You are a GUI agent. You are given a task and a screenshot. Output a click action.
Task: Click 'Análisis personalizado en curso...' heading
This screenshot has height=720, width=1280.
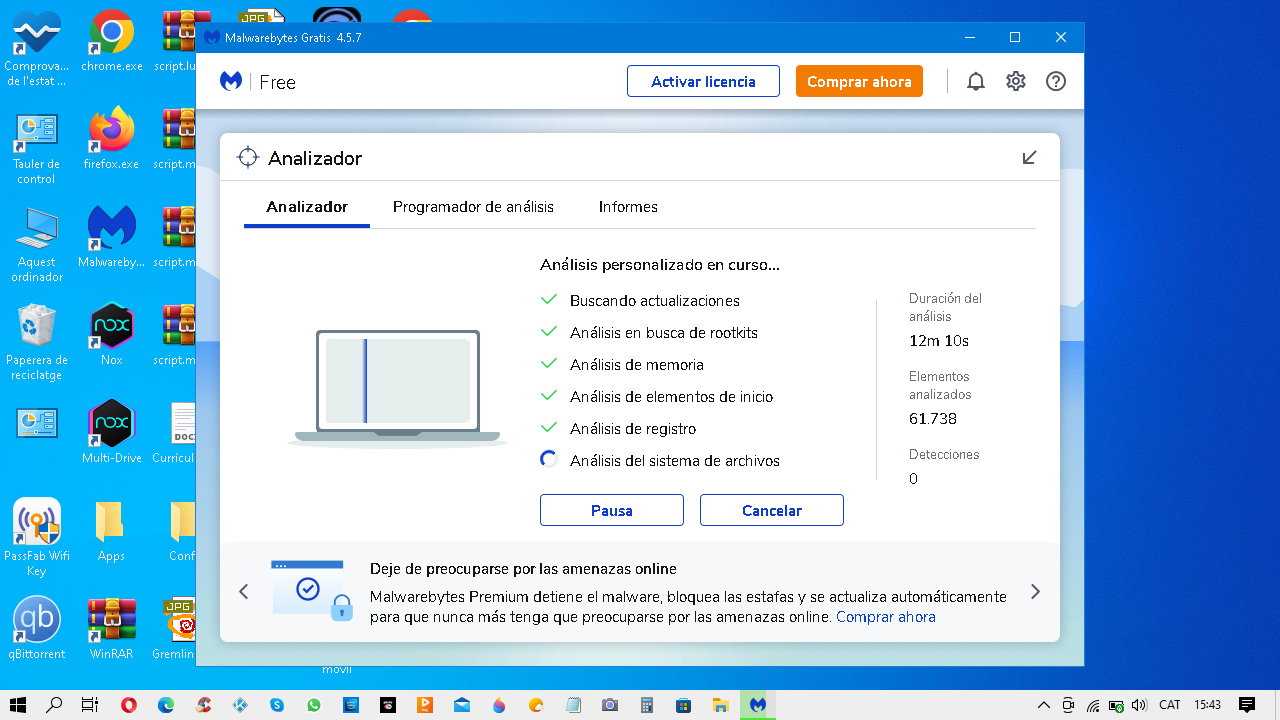point(660,265)
